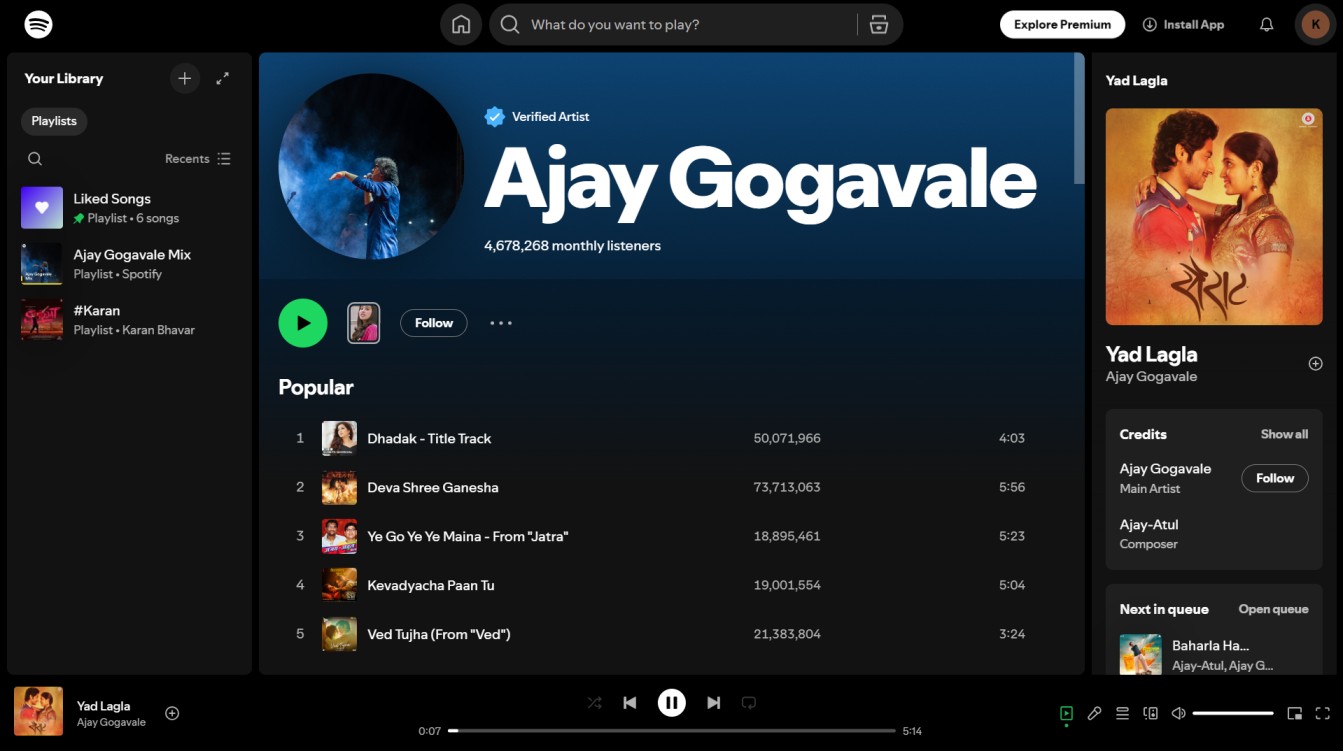Go to Home via house icon
Viewport: 1343px width, 751px height.
(461, 25)
